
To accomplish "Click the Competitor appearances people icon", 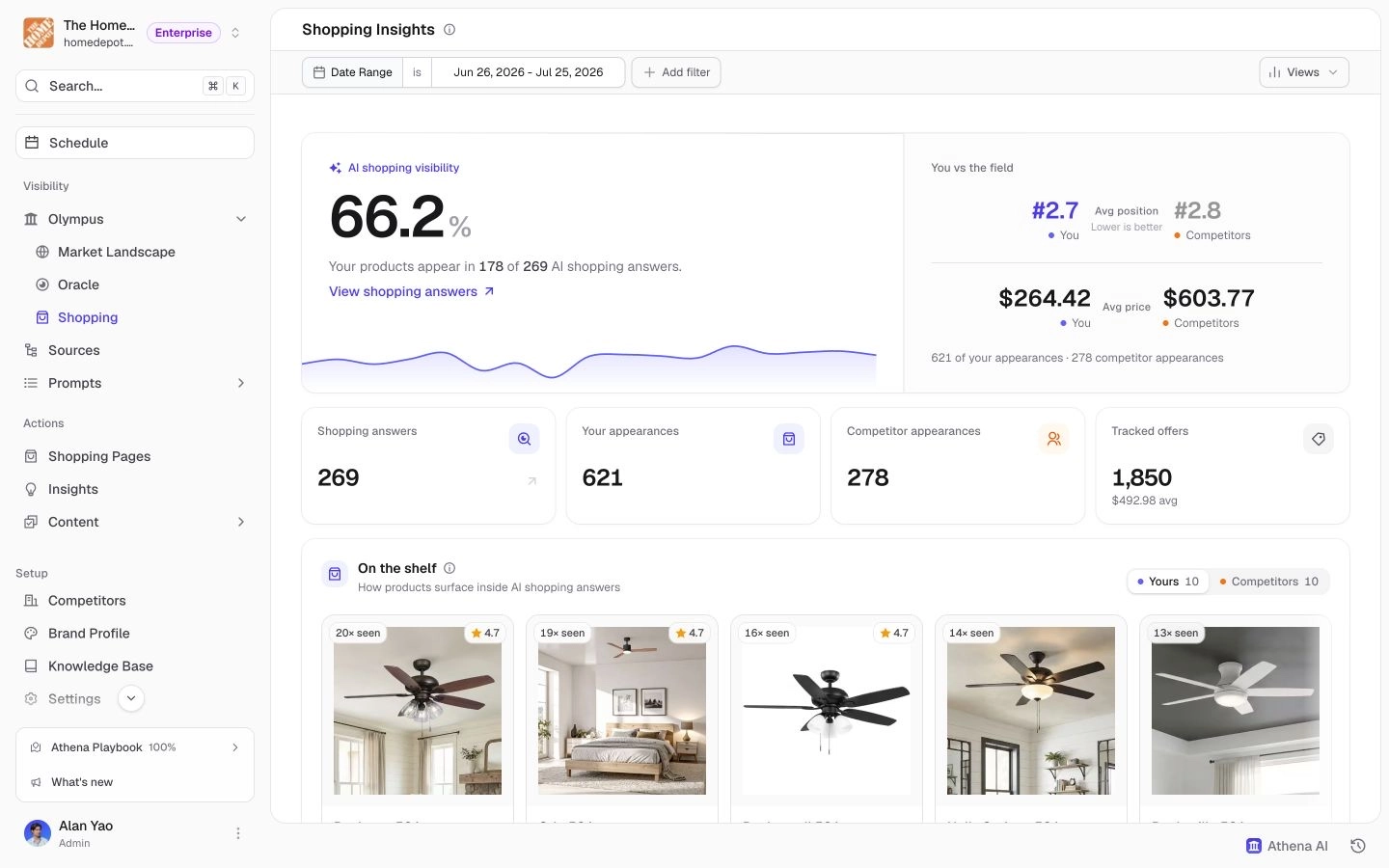I will tap(1053, 439).
